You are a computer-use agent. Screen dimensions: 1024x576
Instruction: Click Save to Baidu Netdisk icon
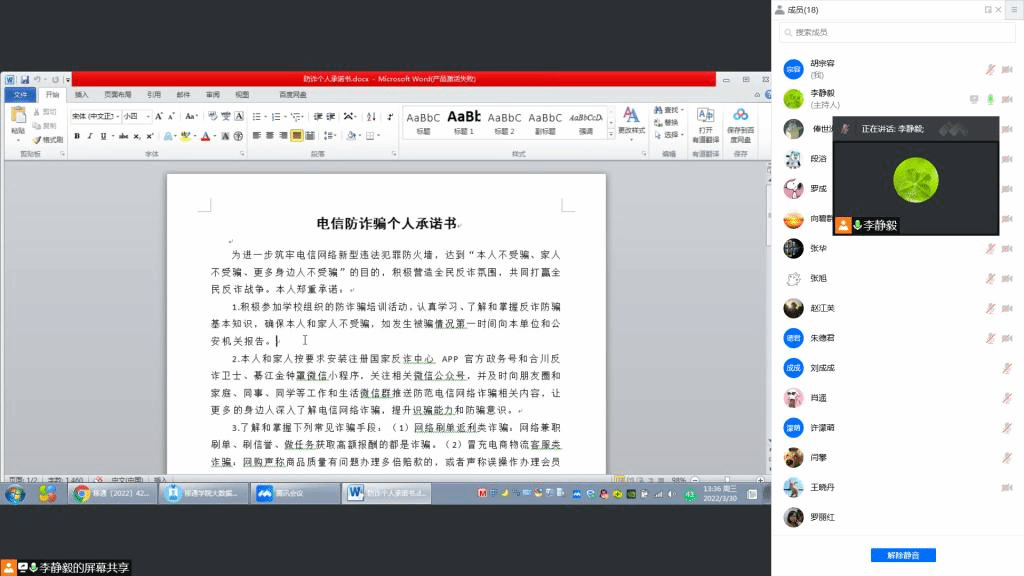(740, 125)
